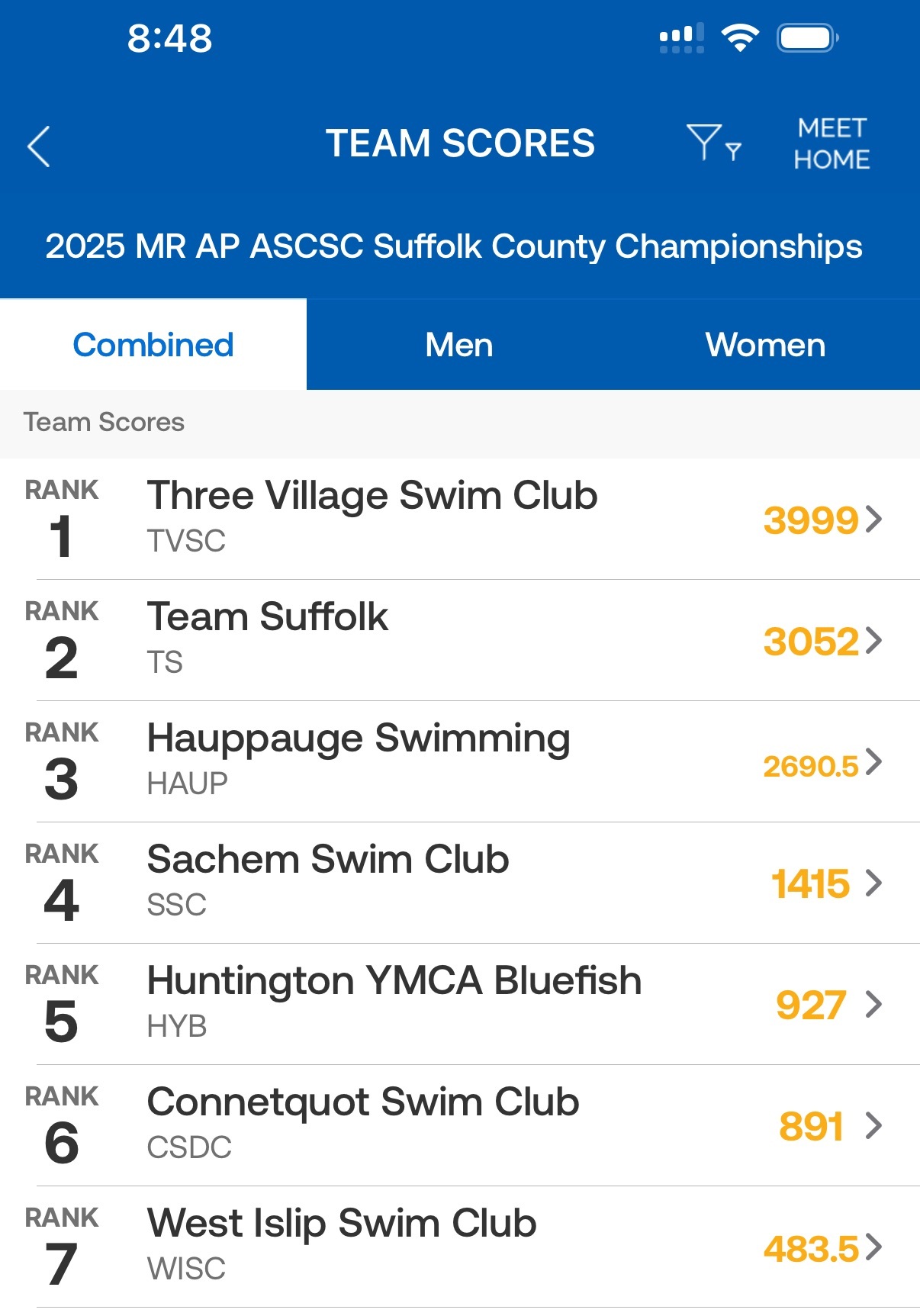920x1316 pixels.
Task: Switch to the Men tab
Action: (x=459, y=345)
